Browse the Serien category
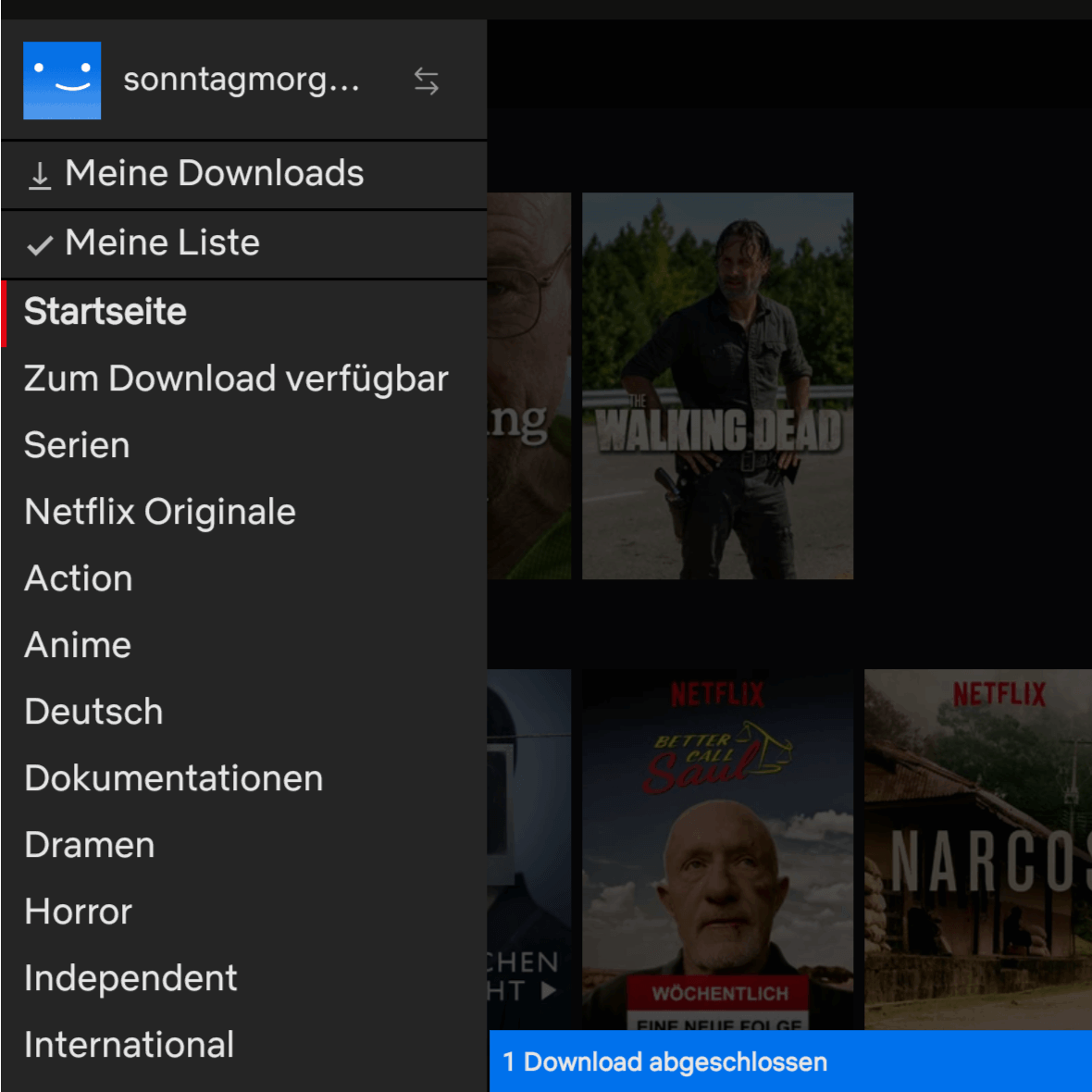Viewport: 1092px width, 1092px height. 243,446
